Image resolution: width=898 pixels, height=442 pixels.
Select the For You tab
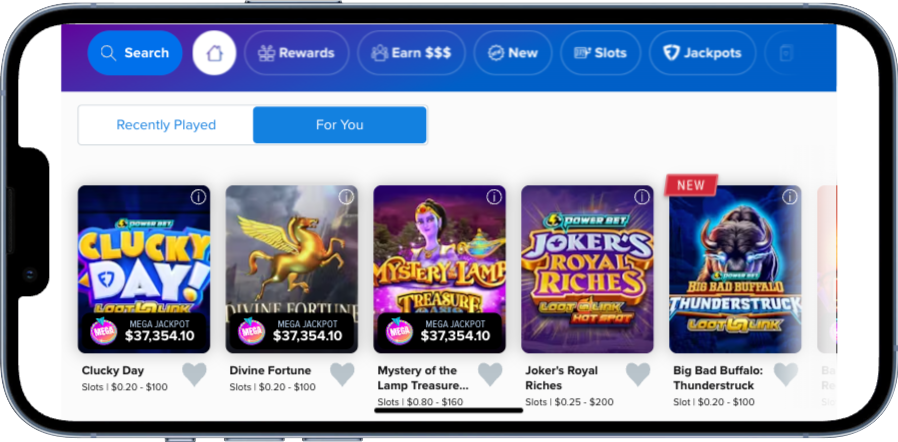pyautogui.click(x=340, y=125)
